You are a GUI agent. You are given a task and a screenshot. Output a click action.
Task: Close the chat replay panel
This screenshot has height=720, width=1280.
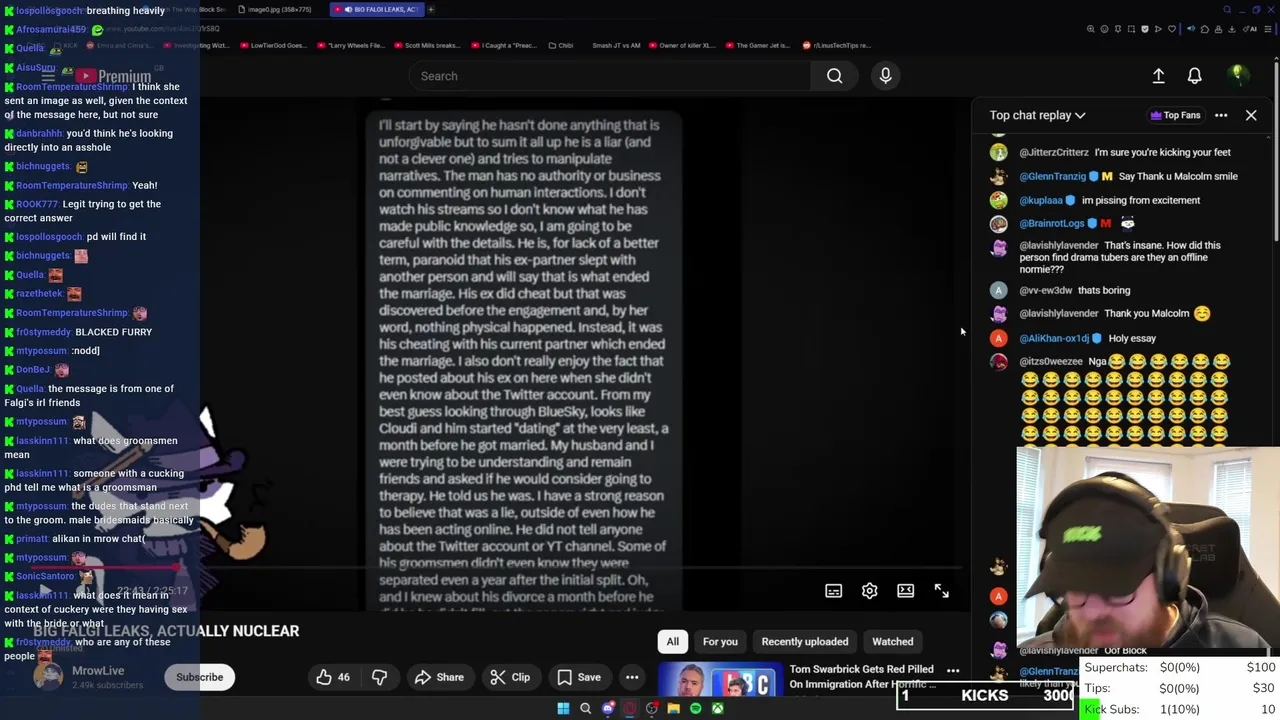(x=1251, y=115)
